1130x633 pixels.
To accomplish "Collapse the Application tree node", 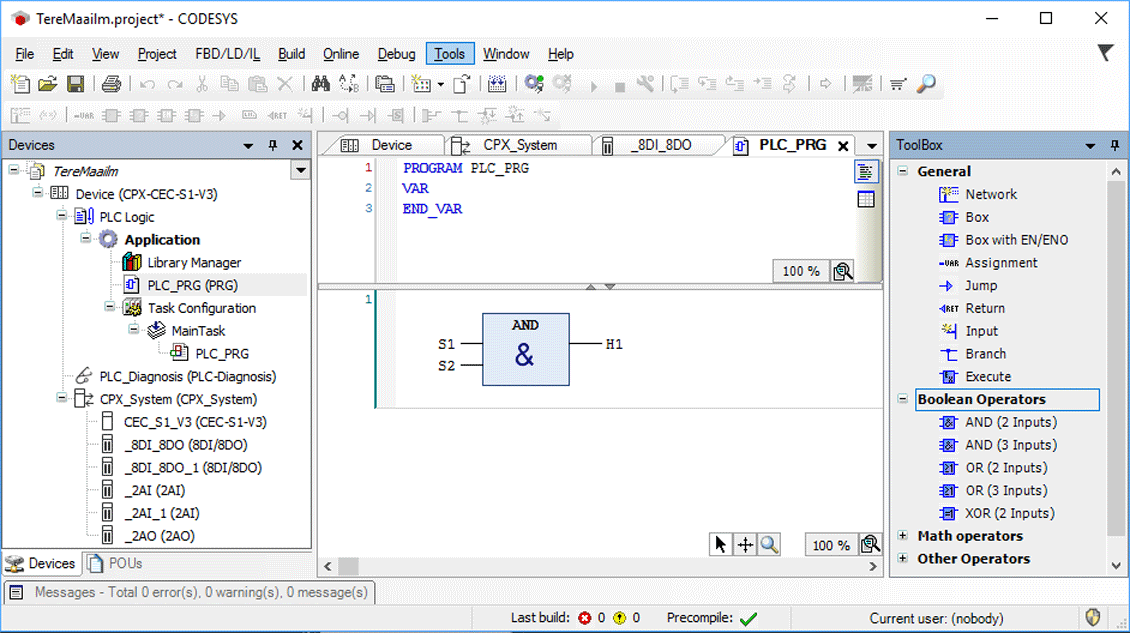I will (86, 238).
